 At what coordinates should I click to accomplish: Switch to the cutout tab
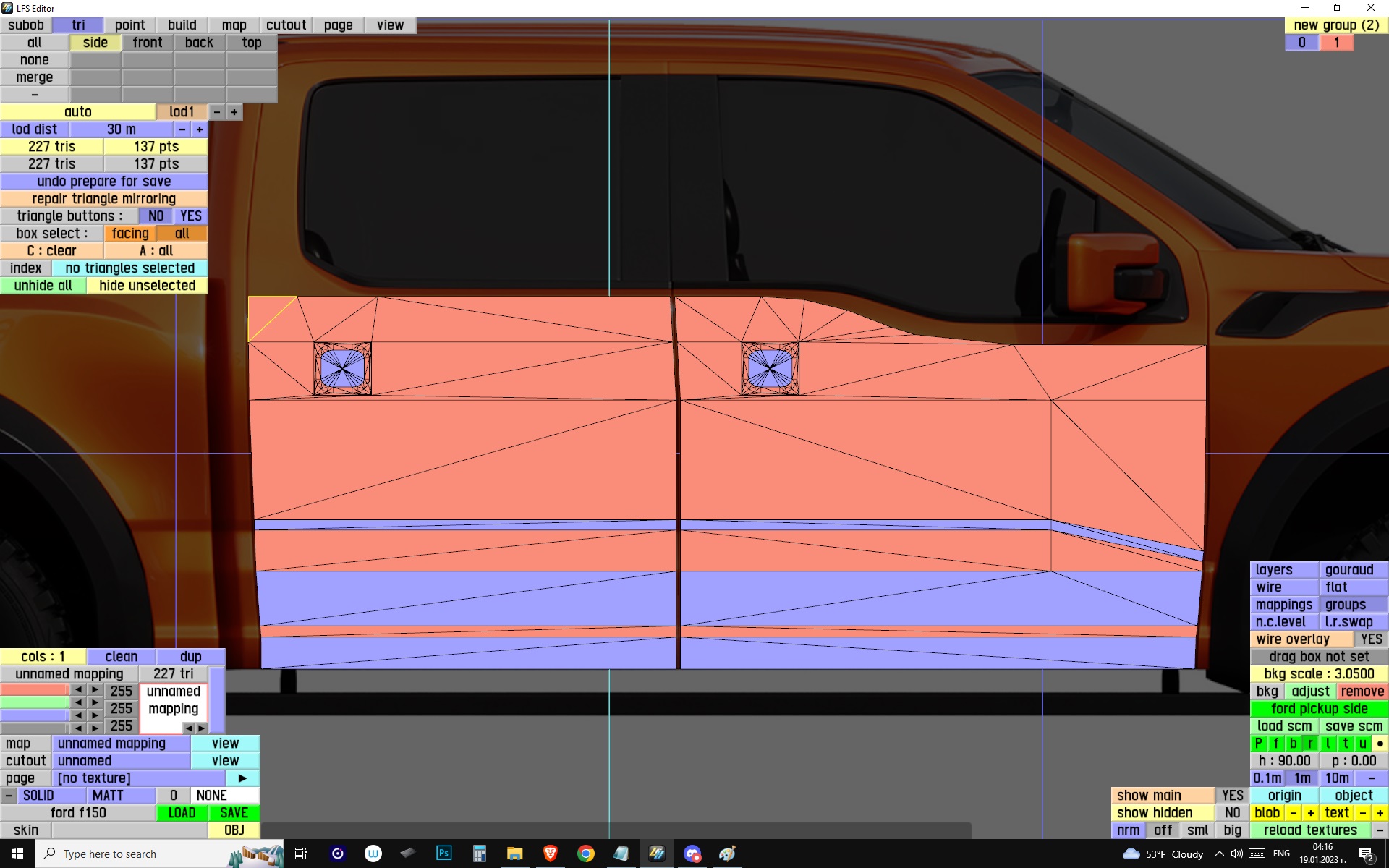point(286,25)
